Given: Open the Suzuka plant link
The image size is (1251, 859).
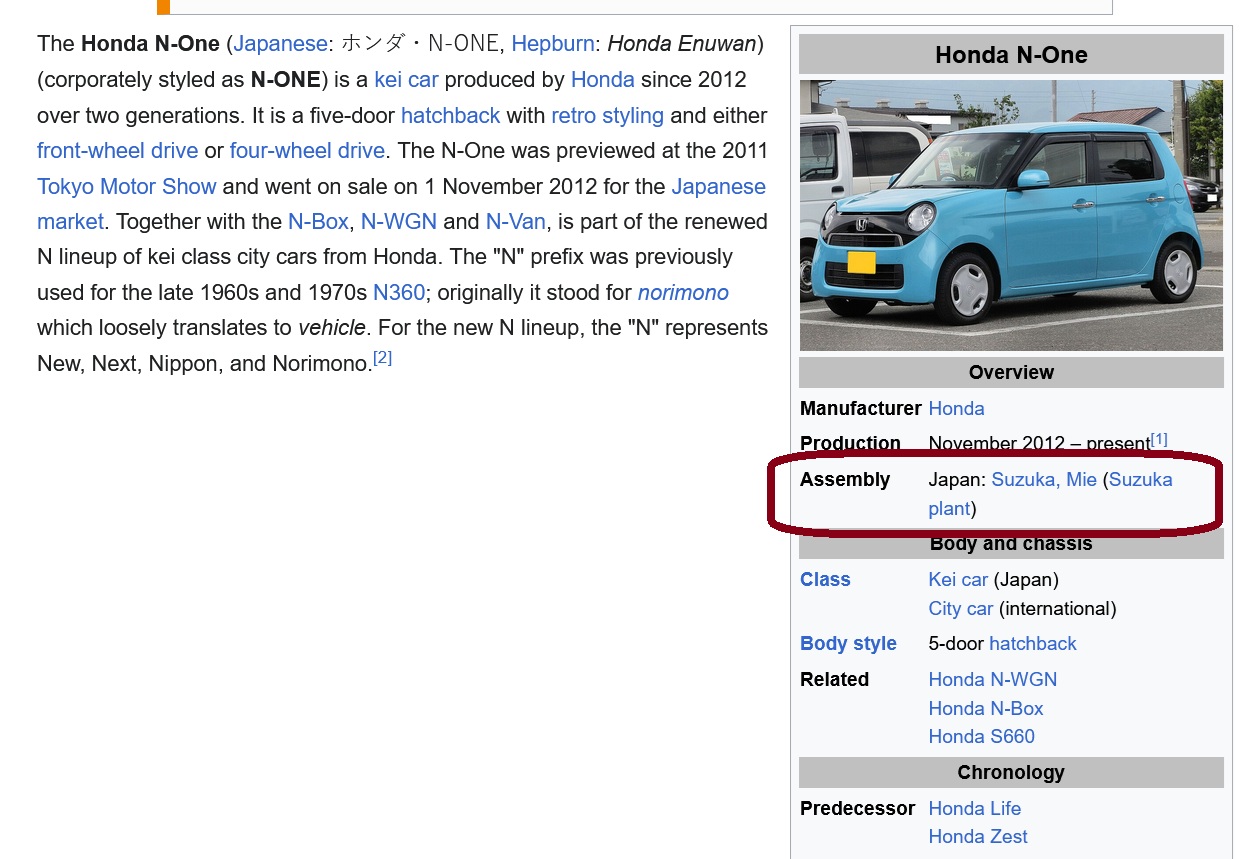Looking at the screenshot, I should (x=1050, y=494).
